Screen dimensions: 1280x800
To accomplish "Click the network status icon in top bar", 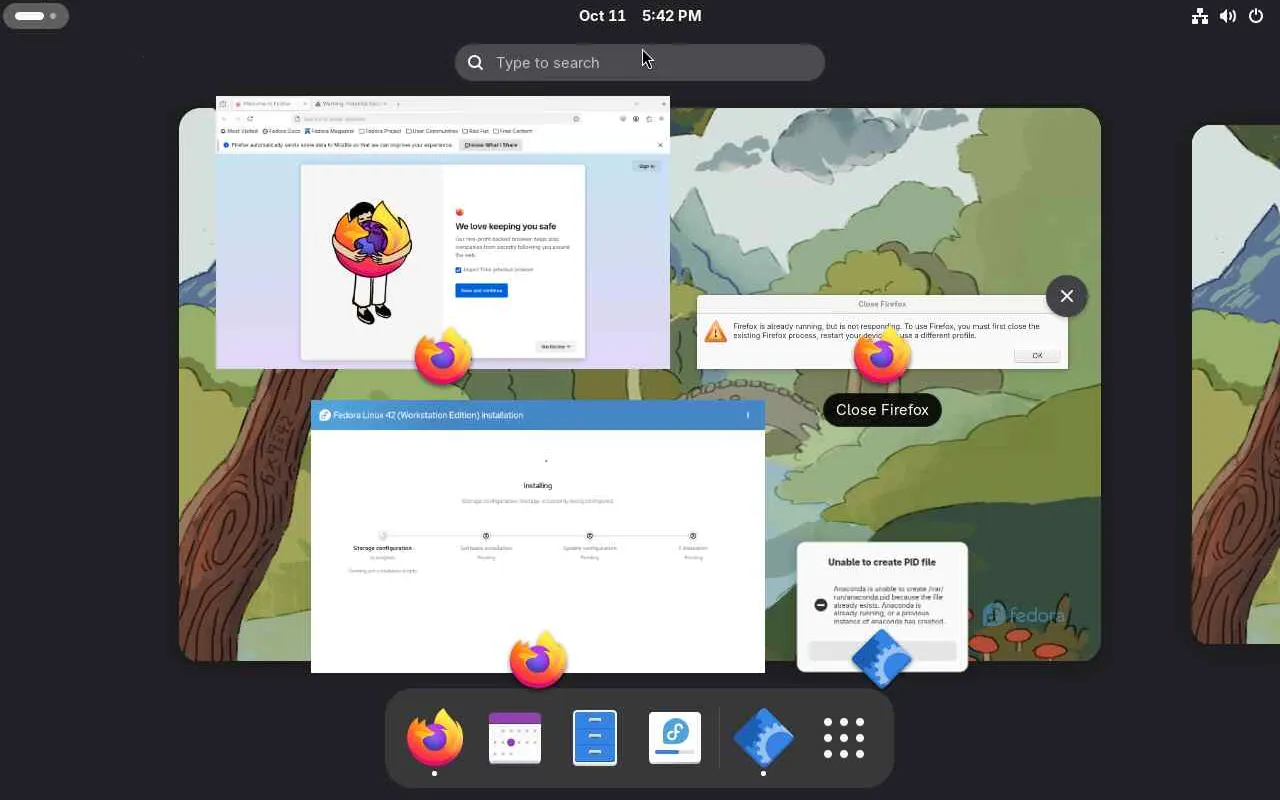I will pyautogui.click(x=1199, y=16).
